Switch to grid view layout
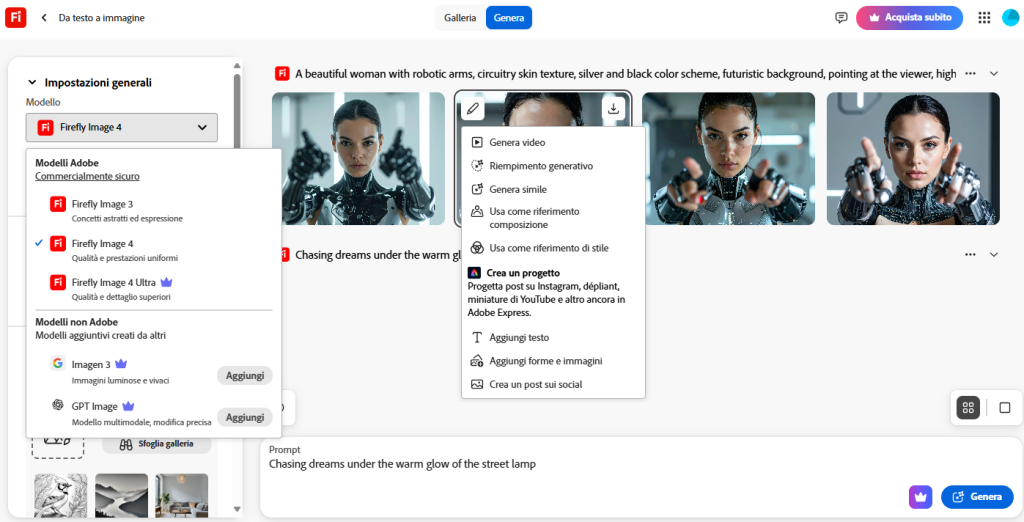This screenshot has height=522, width=1024. tap(967, 407)
